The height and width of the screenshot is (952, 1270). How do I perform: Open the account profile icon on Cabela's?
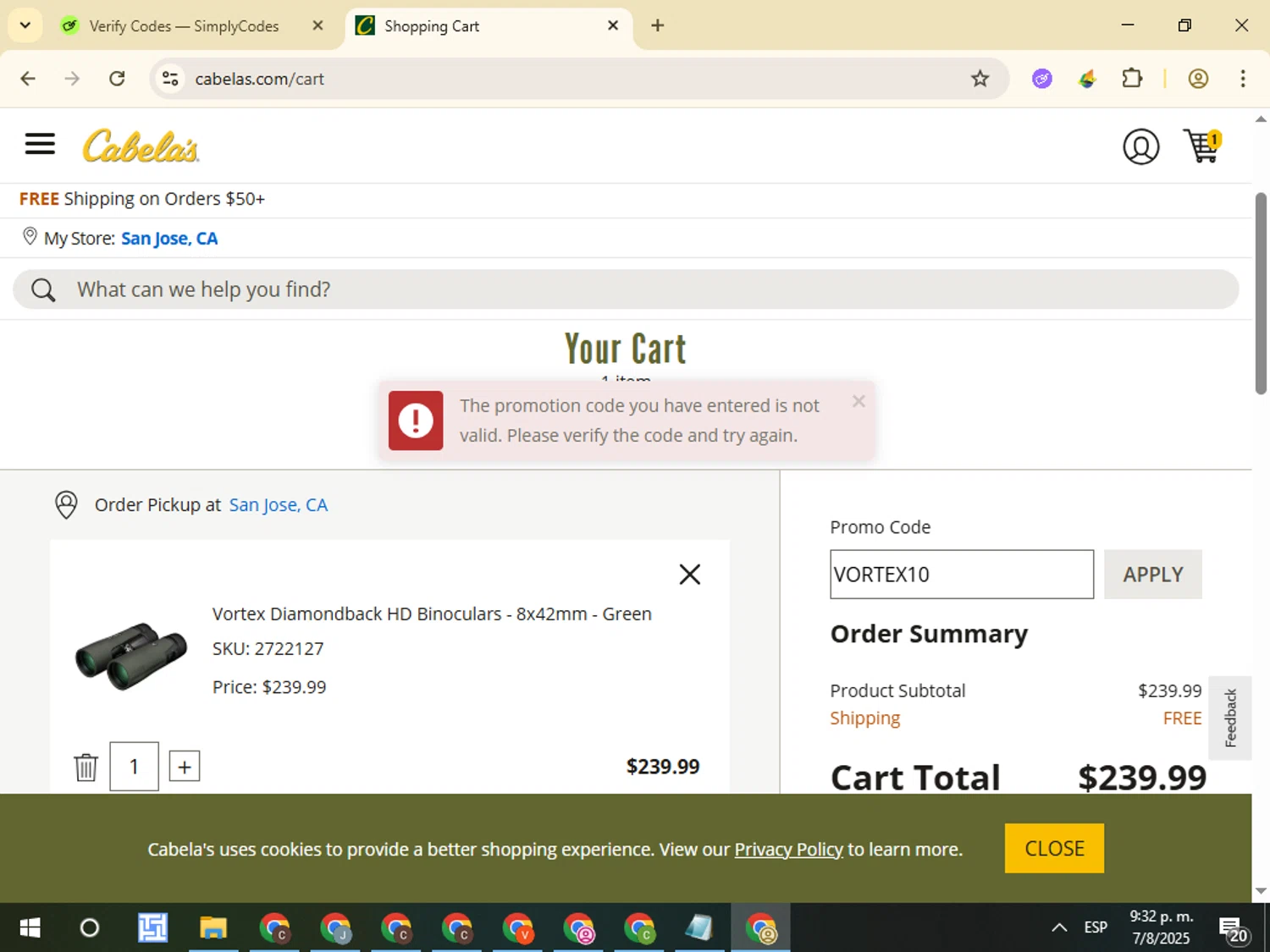click(1140, 146)
